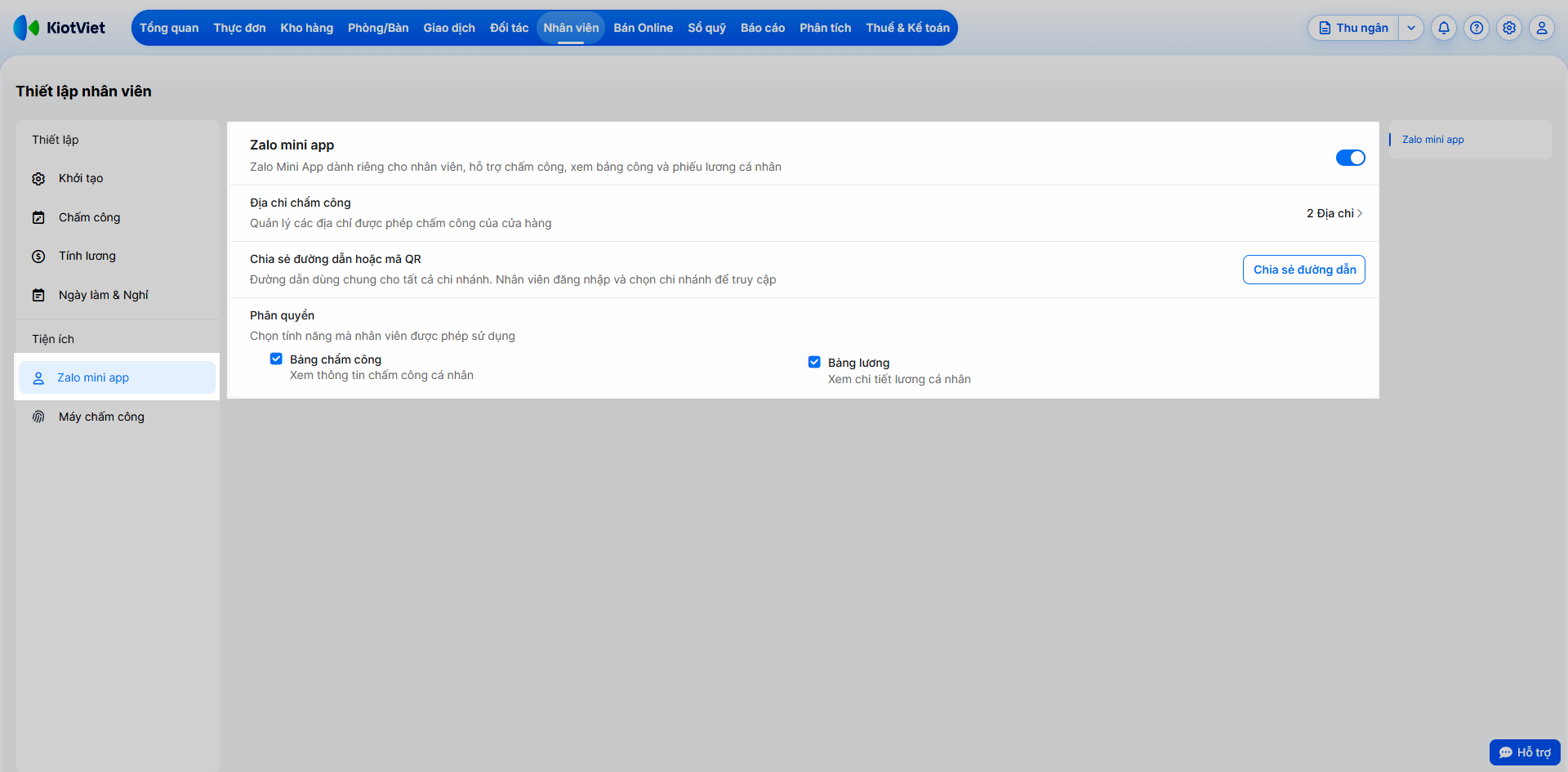Expand the Thu ngân dropdown arrow
1568x772 pixels.
[x=1411, y=28]
